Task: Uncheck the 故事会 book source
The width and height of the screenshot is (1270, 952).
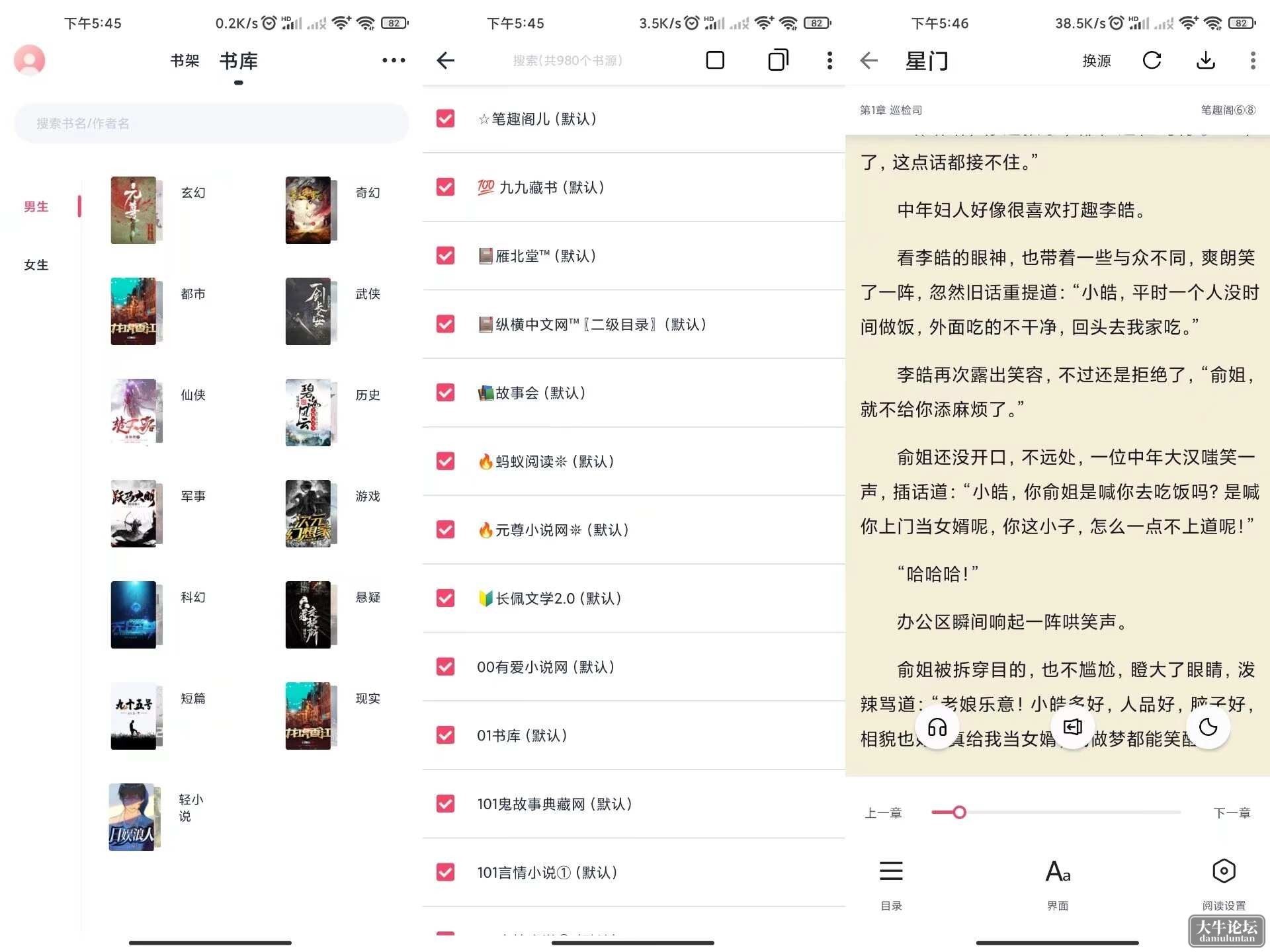Action: [x=446, y=393]
